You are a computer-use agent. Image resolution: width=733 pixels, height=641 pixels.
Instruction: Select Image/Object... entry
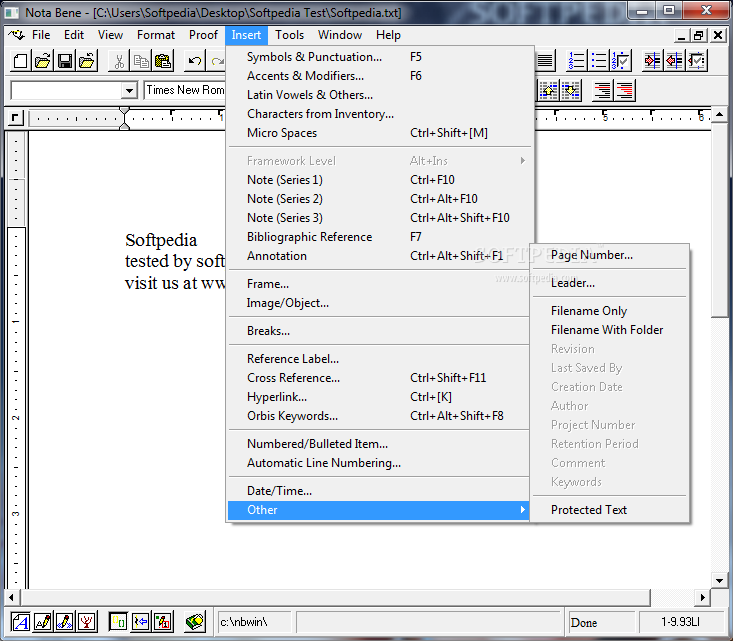point(379,303)
